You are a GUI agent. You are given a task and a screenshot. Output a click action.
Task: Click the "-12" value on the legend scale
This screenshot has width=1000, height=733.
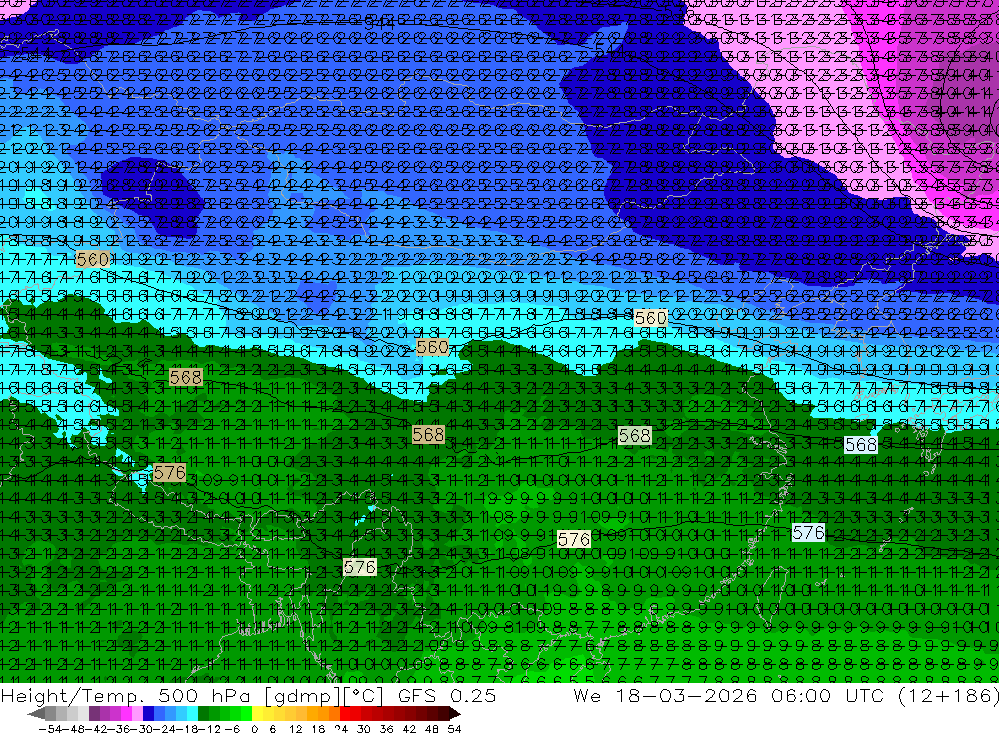[x=210, y=729]
